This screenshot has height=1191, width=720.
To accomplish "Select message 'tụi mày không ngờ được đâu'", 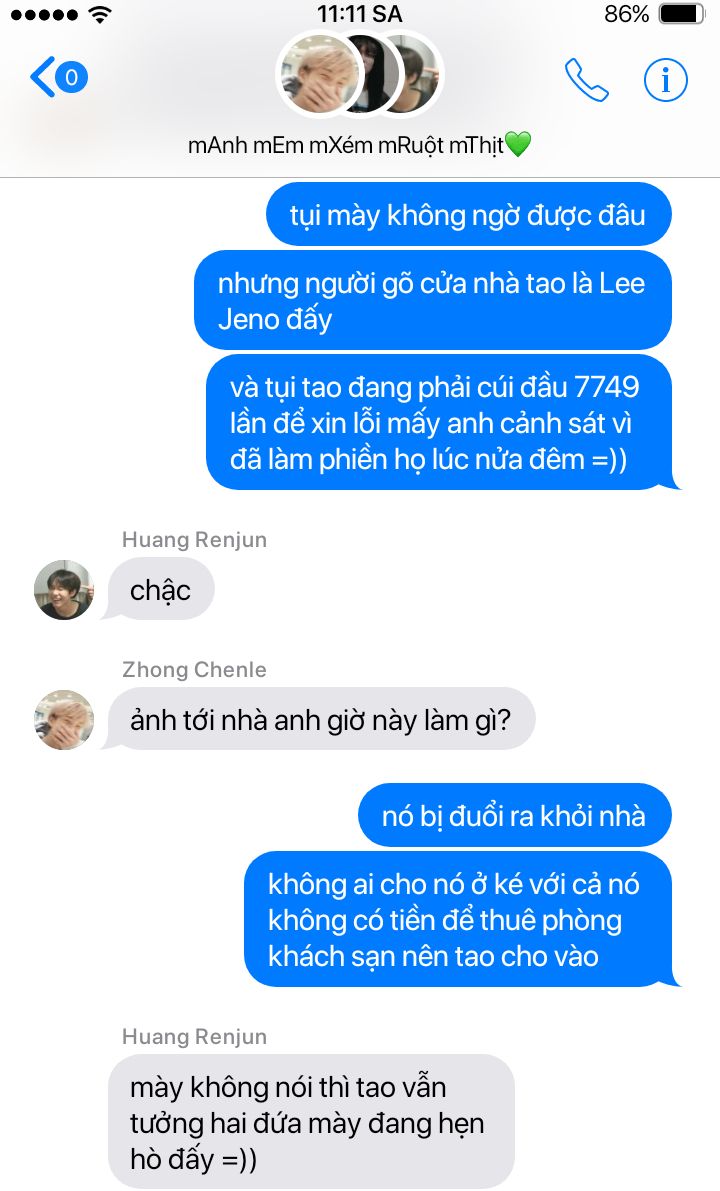I will point(468,215).
